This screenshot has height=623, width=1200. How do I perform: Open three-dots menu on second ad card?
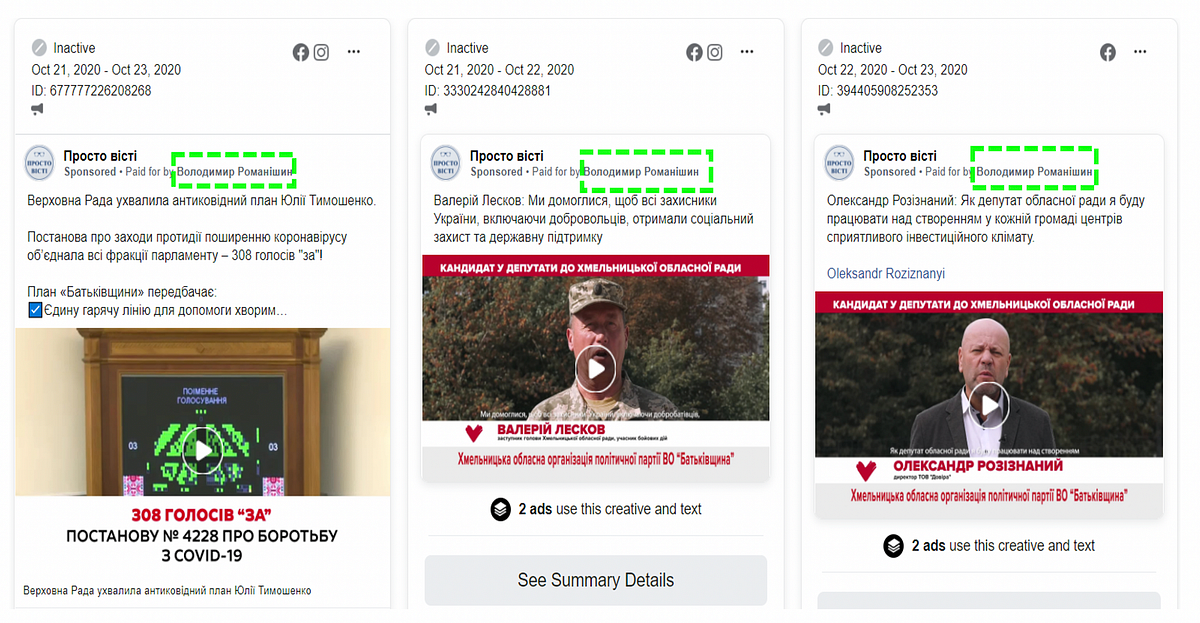pos(748,52)
